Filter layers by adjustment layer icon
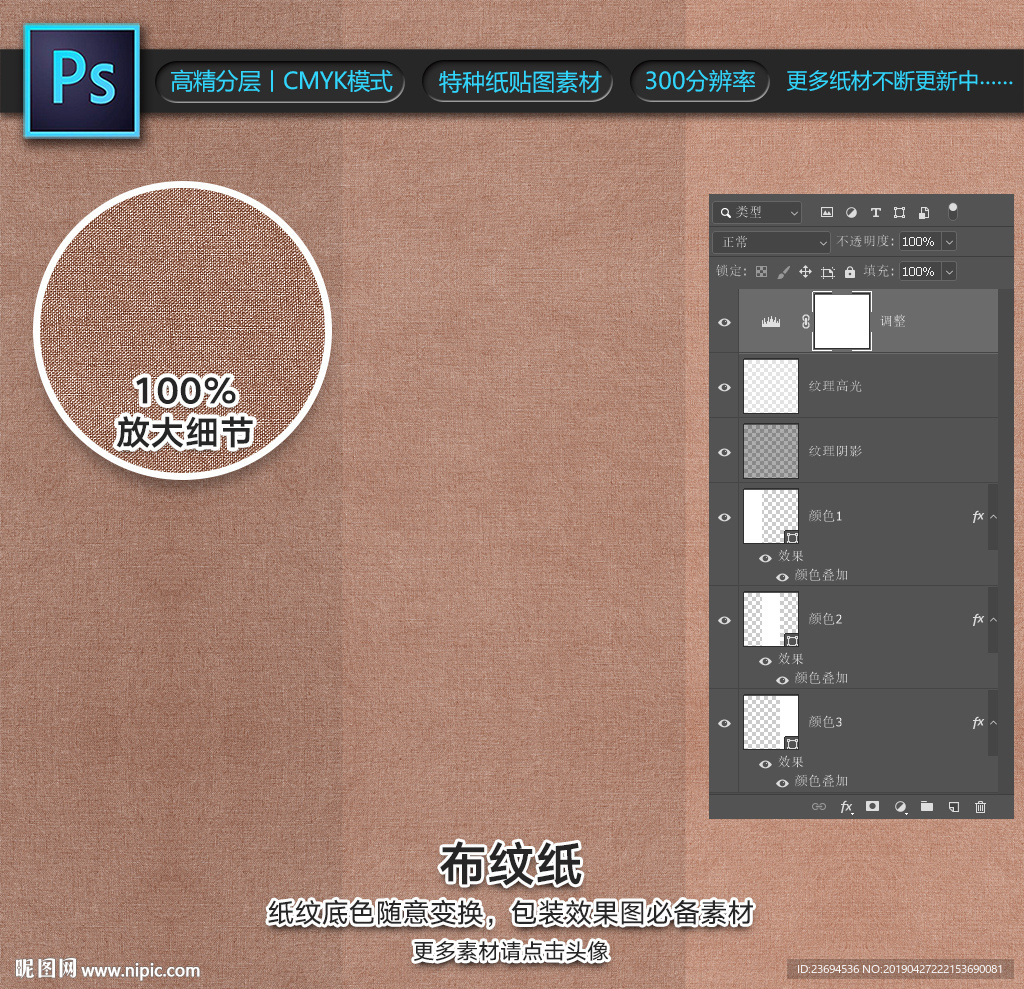Image resolution: width=1024 pixels, height=989 pixels. (851, 212)
